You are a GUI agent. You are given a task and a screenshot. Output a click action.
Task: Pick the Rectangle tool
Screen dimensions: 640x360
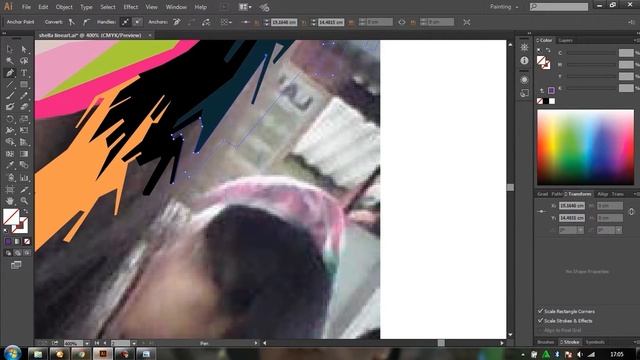tap(24, 84)
